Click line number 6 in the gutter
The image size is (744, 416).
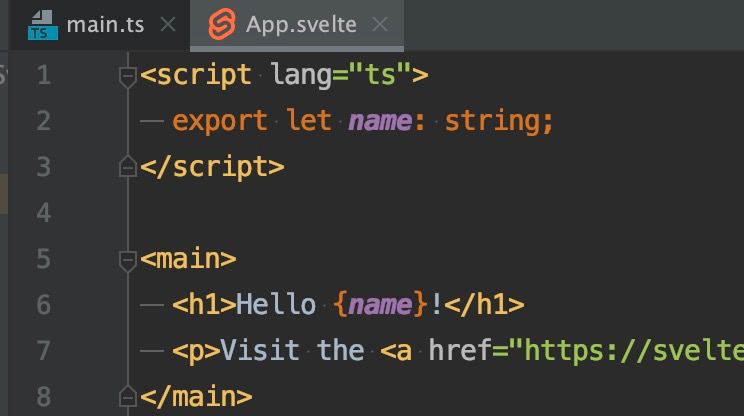pos(44,305)
